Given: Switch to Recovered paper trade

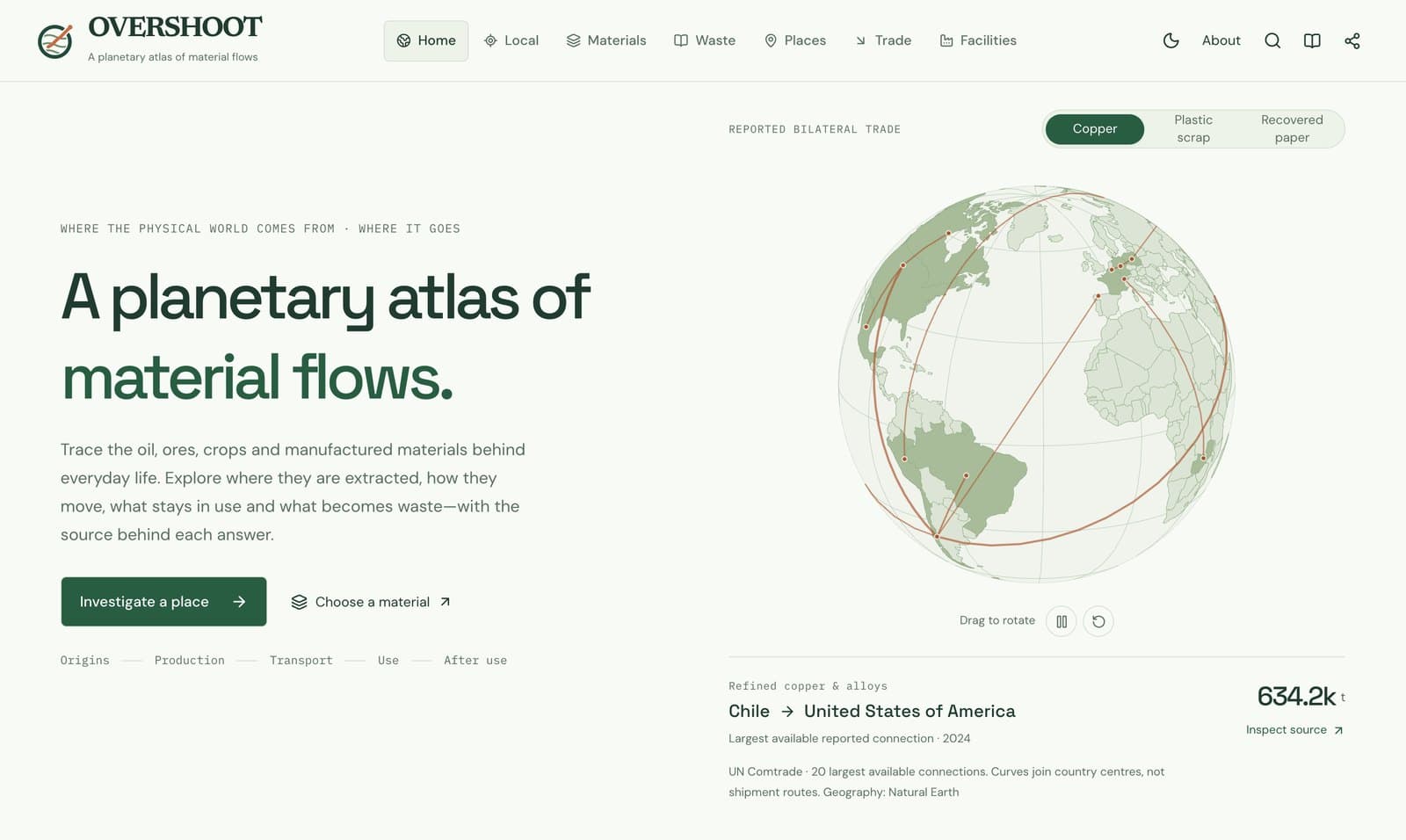Looking at the screenshot, I should click(1292, 129).
